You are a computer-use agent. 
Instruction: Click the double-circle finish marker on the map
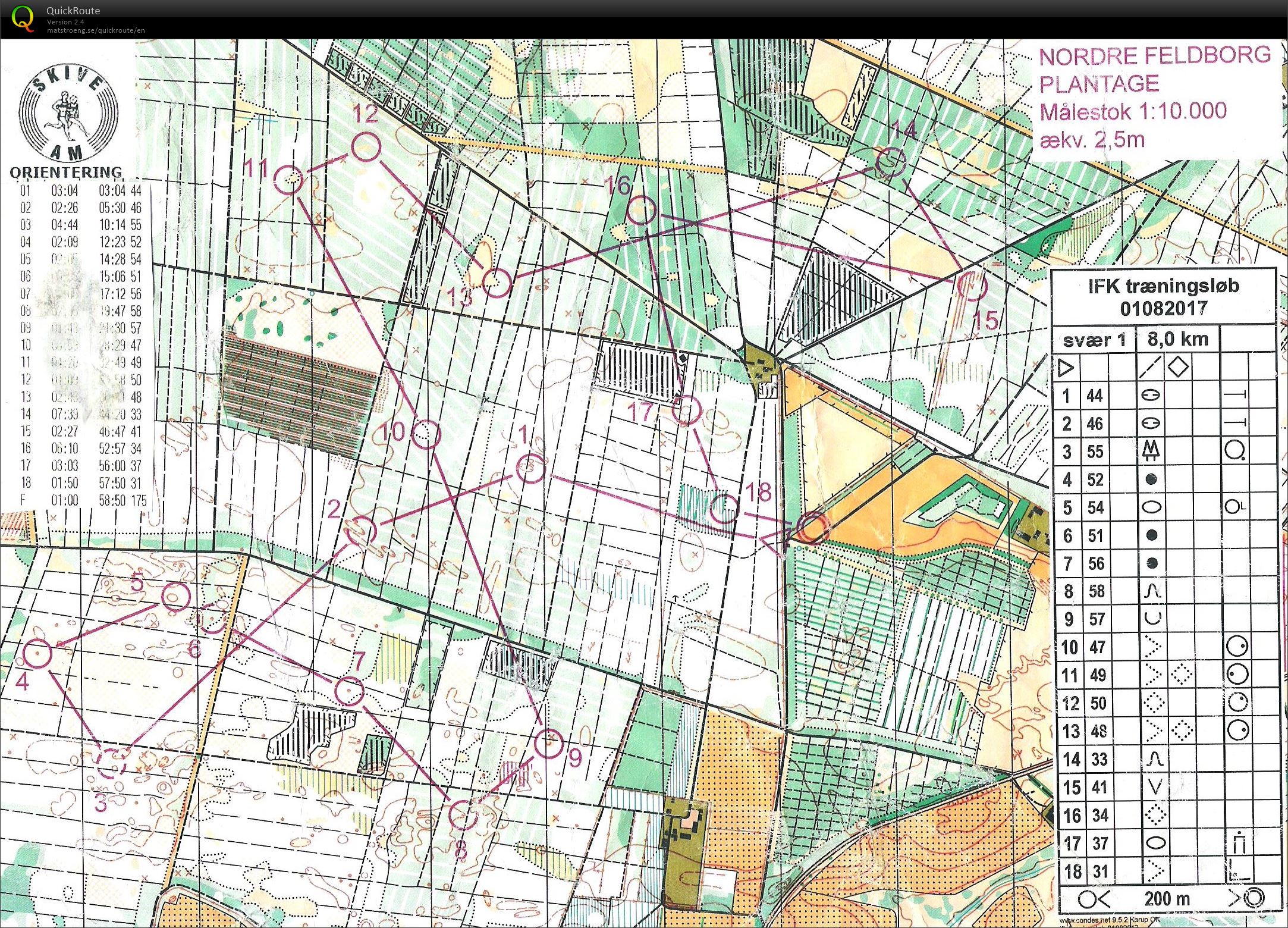click(812, 528)
